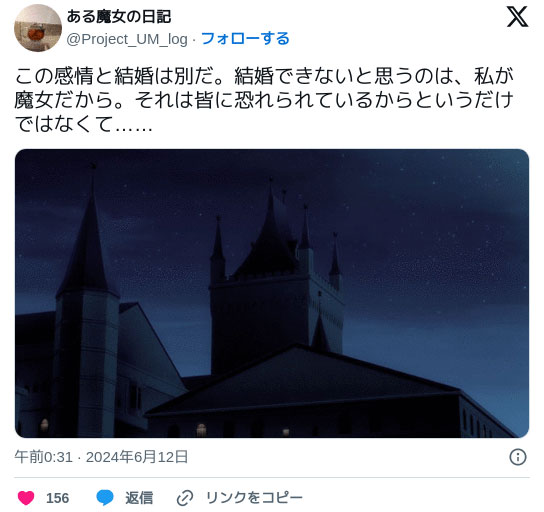Click the blue reply speech bubble icon
544x512 pixels.
[x=105, y=498]
